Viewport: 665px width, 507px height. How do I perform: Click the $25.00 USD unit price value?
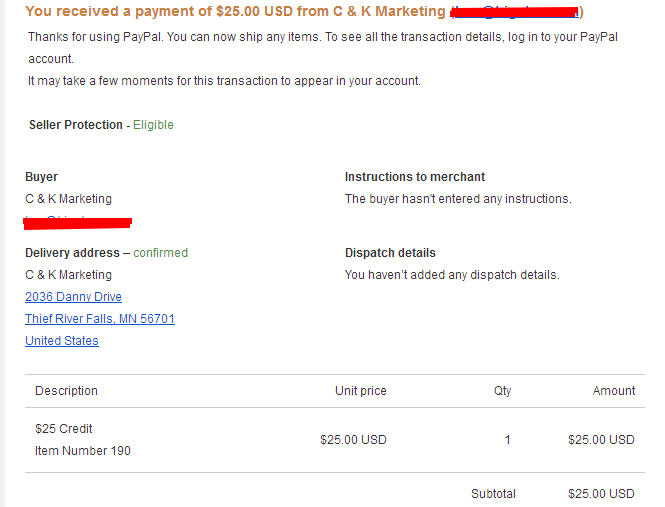[353, 440]
